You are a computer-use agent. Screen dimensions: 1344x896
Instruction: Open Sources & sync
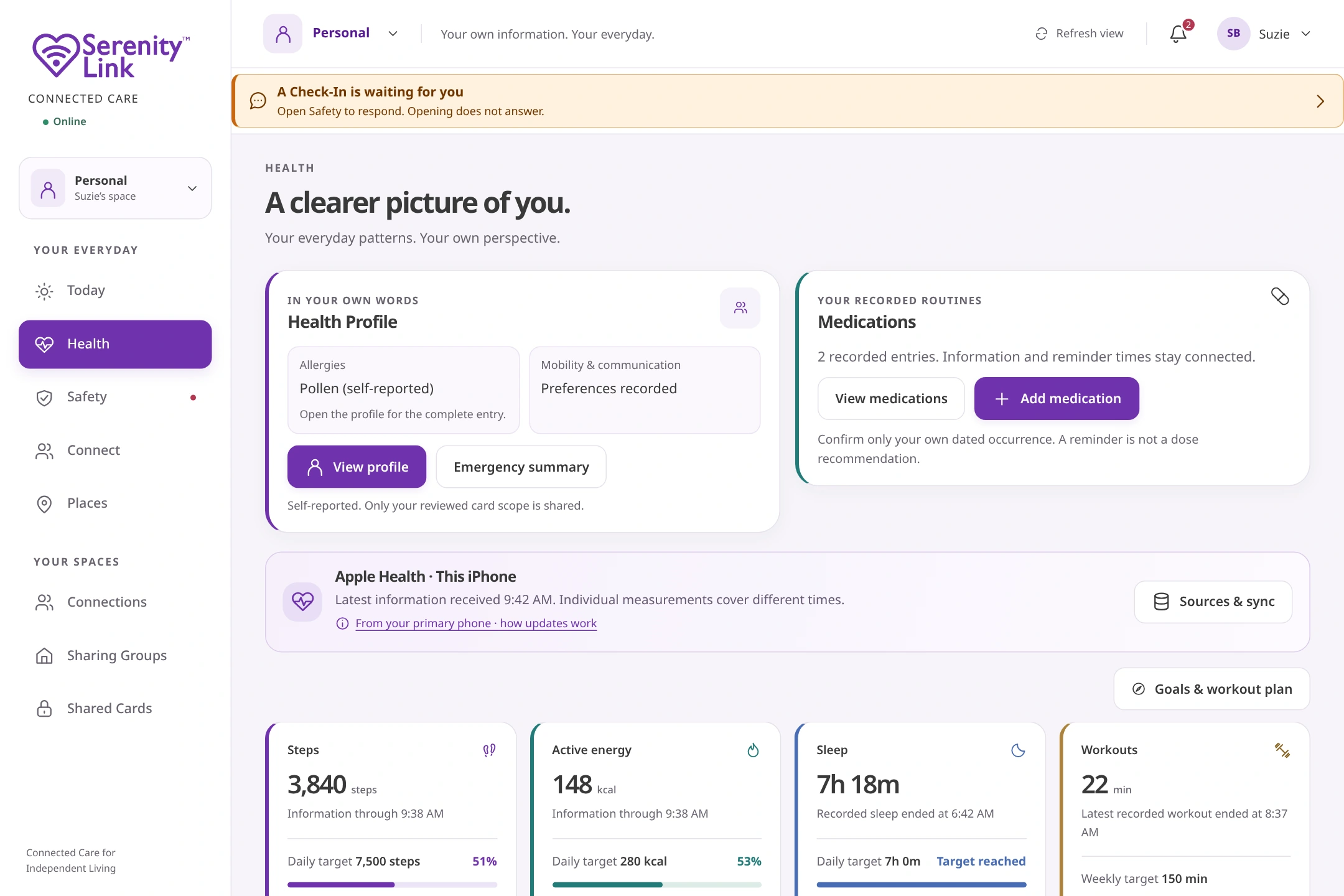pos(1213,602)
